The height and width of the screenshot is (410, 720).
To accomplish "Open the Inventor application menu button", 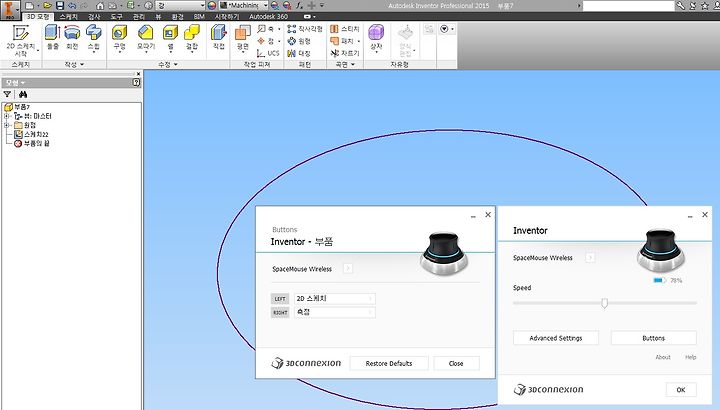I will click(x=10, y=9).
